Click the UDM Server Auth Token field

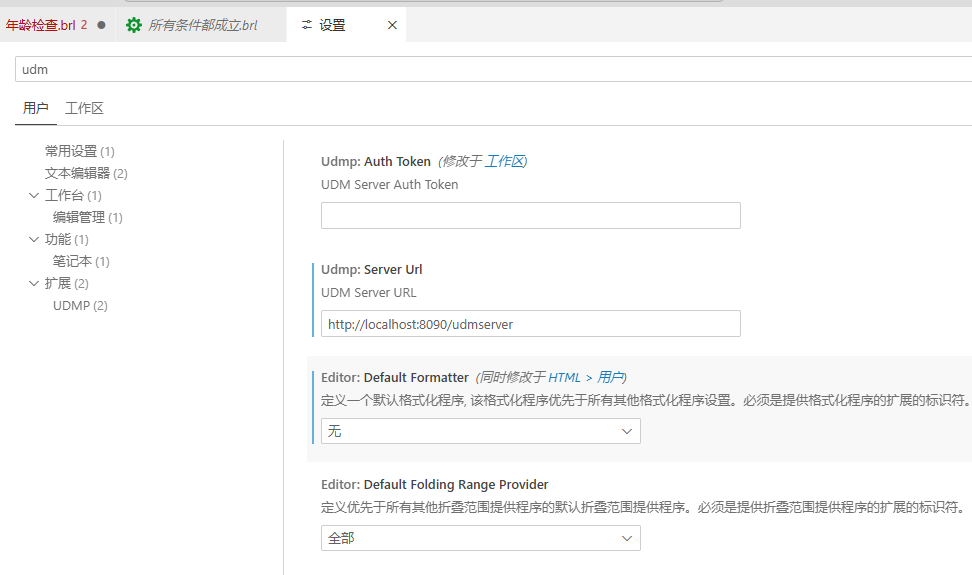pyautogui.click(x=530, y=216)
